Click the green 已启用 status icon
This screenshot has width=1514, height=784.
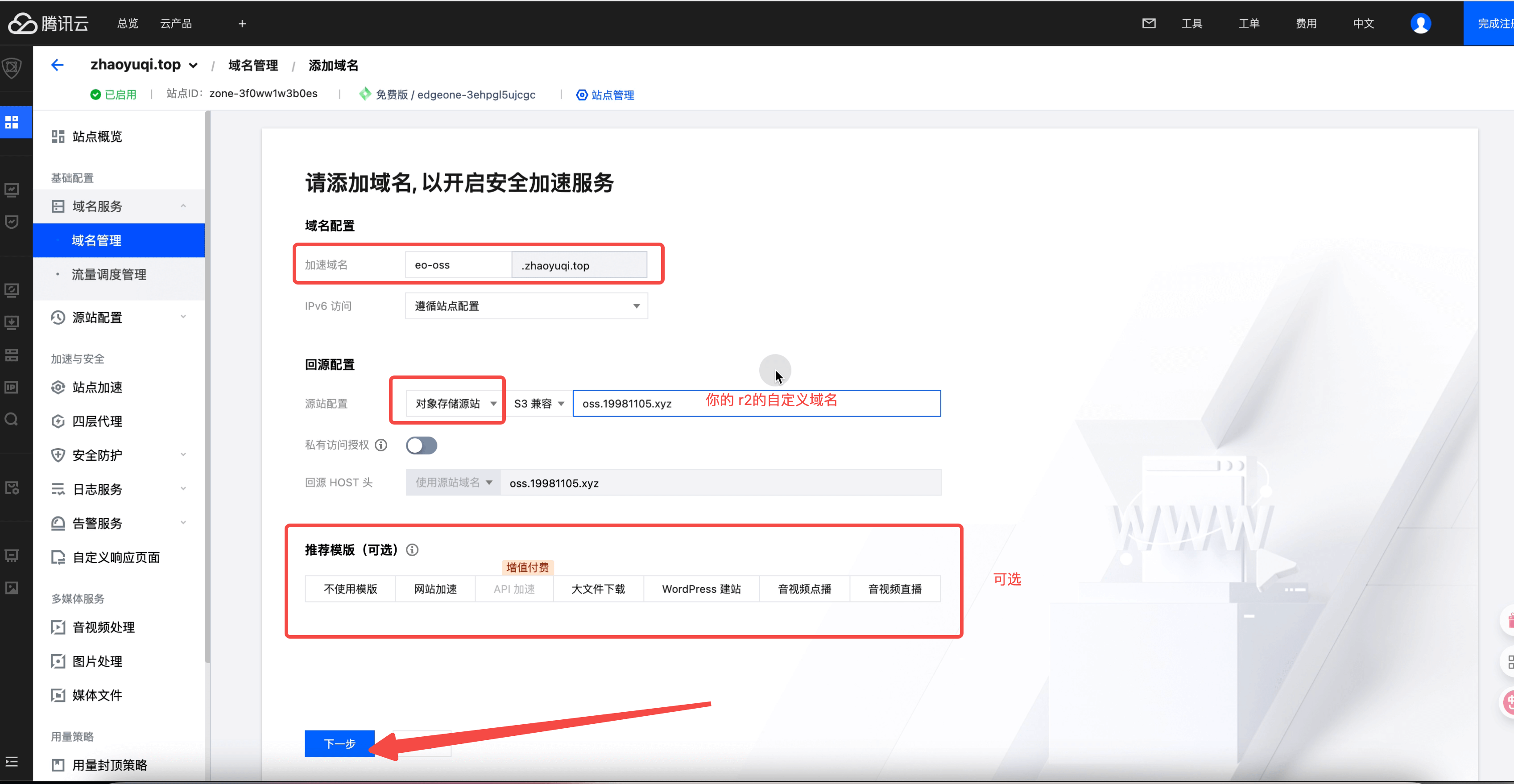click(x=95, y=95)
